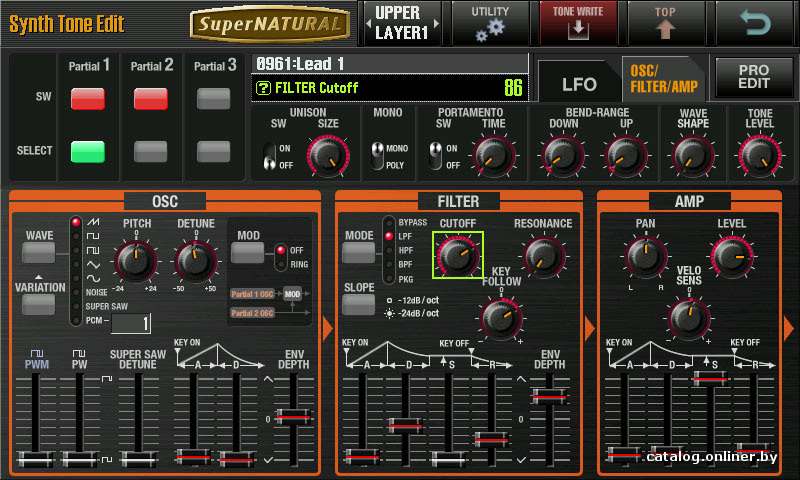Click the return back arrow icon
This screenshot has height=480, width=800.
(x=755, y=23)
